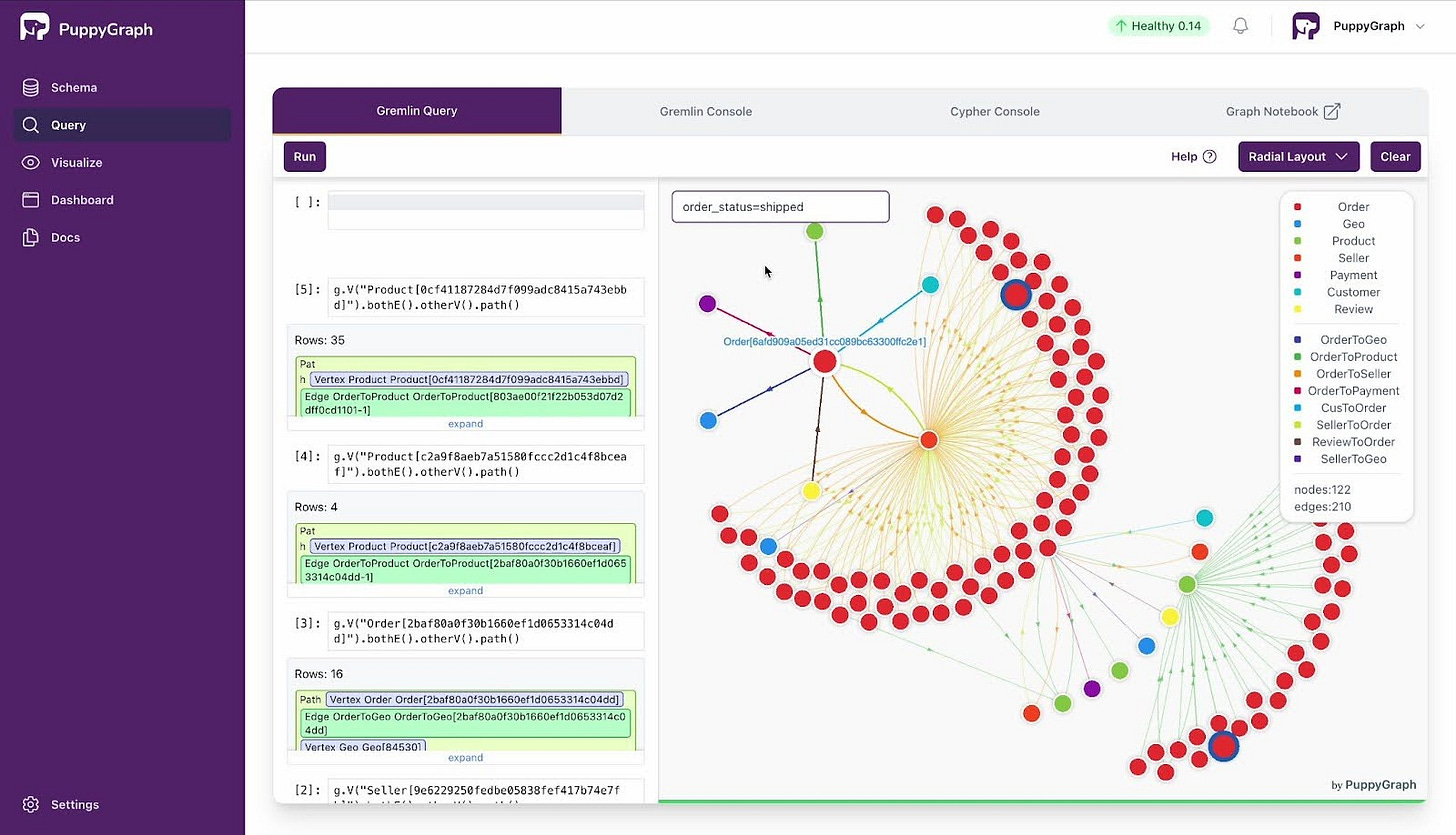Click the Order node label link

[x=824, y=342]
